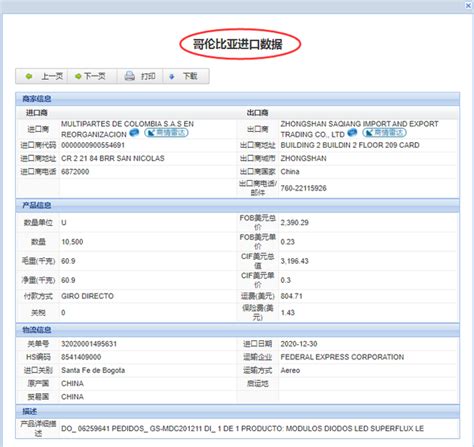This screenshot has height=447, width=474.
Task: Open 商情雷达 link beside importer name
Action: [x=166, y=133]
